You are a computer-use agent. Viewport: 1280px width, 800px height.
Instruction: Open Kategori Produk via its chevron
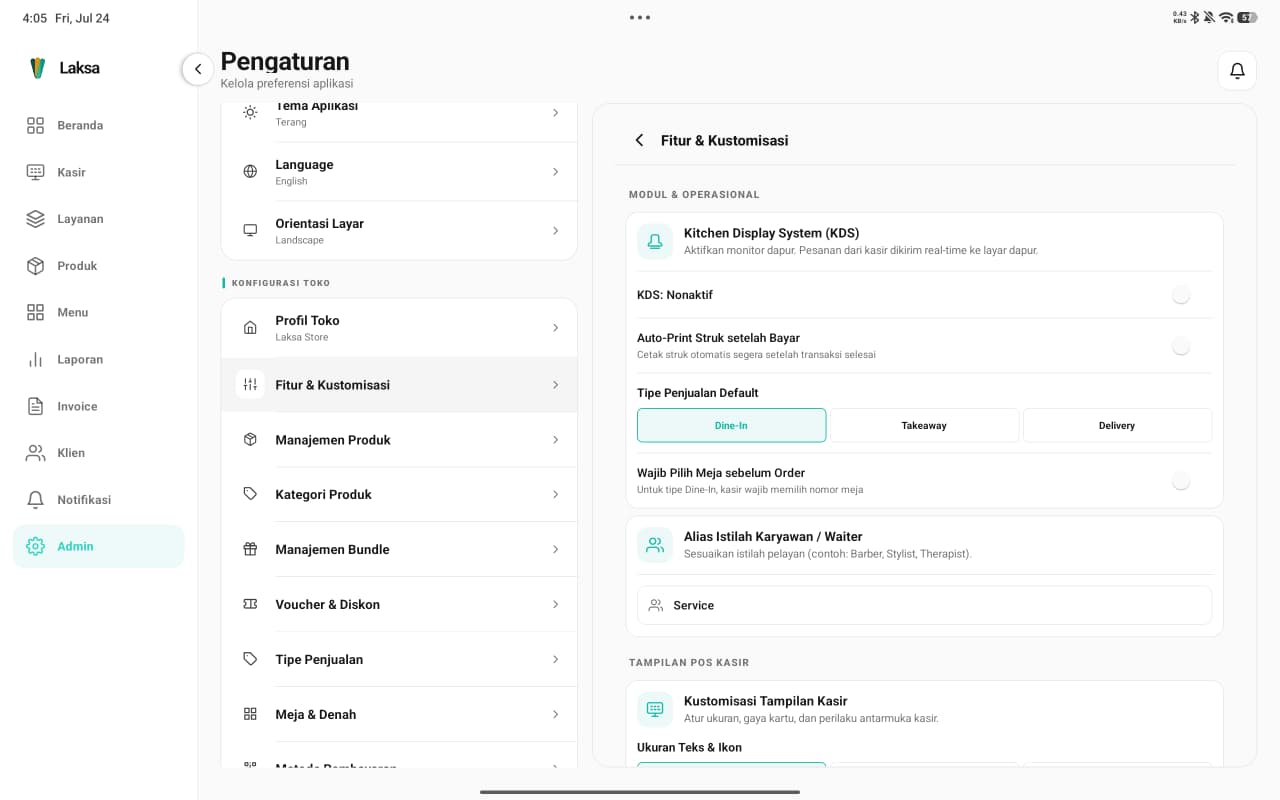556,495
